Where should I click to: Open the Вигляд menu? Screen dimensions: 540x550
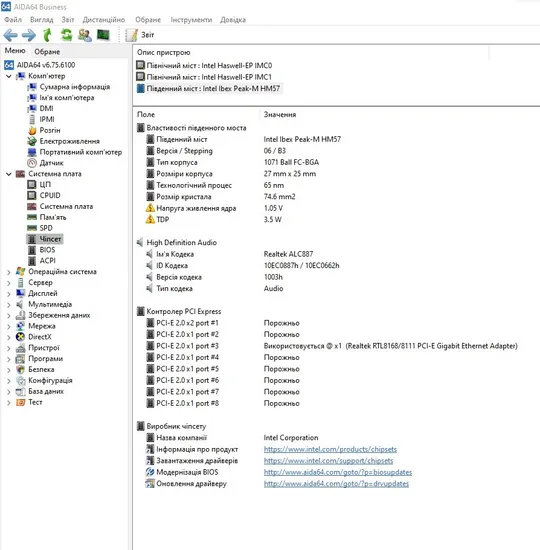[x=42, y=20]
